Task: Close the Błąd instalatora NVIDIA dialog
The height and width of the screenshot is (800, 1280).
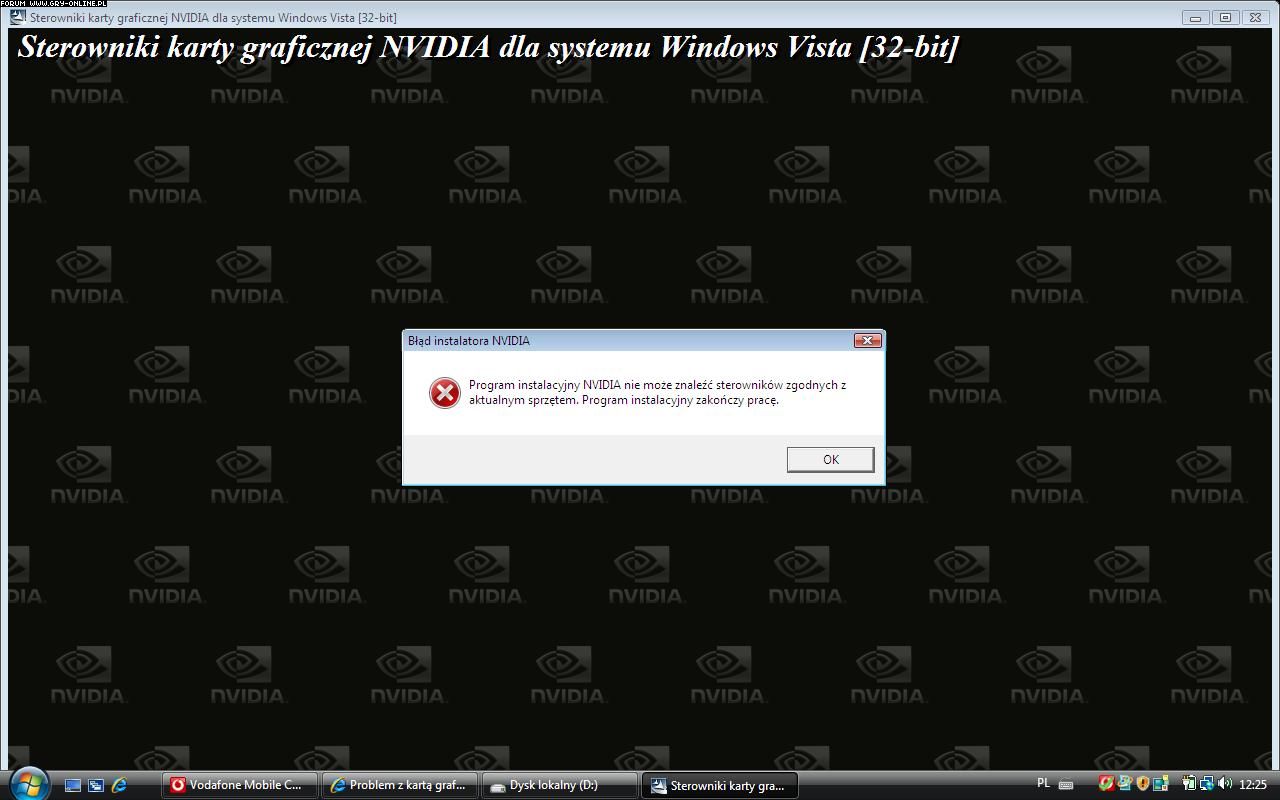Action: point(867,340)
